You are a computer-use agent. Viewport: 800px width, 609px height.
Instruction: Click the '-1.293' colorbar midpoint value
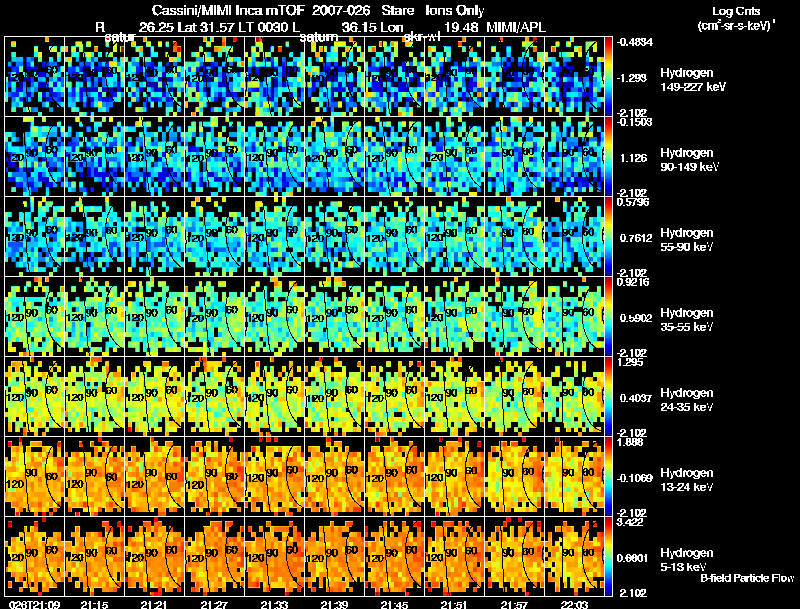coord(633,78)
